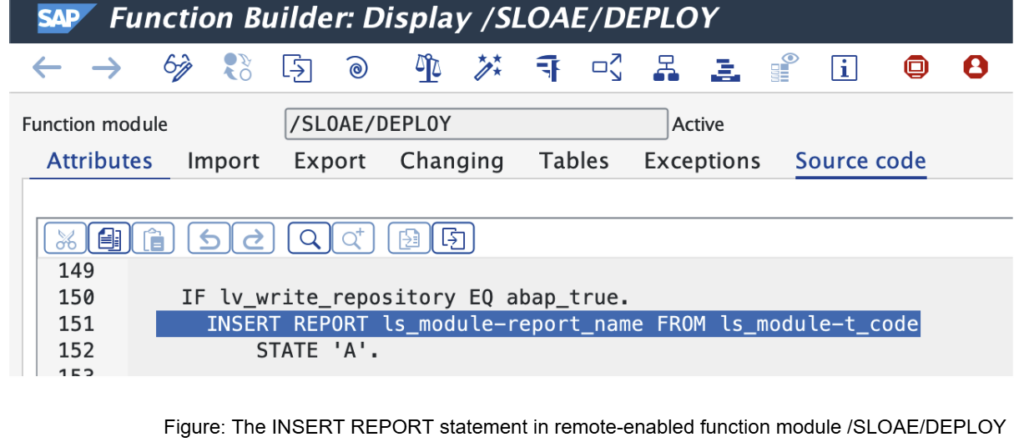
Task: Click the 'IF lv_write_repository EQ abap_true.' line
Action: click(405, 298)
